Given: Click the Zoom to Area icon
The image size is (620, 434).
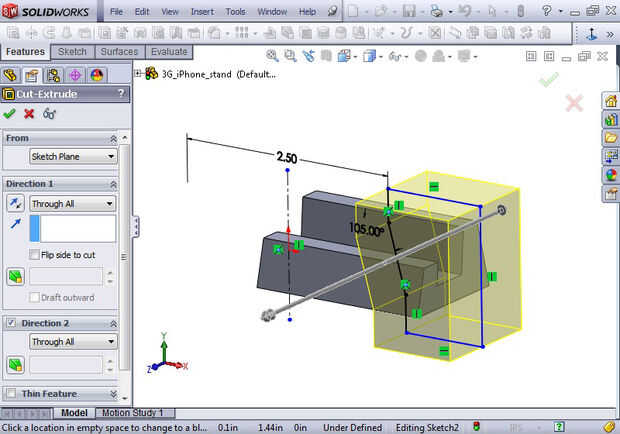Looking at the screenshot, I should coord(291,56).
